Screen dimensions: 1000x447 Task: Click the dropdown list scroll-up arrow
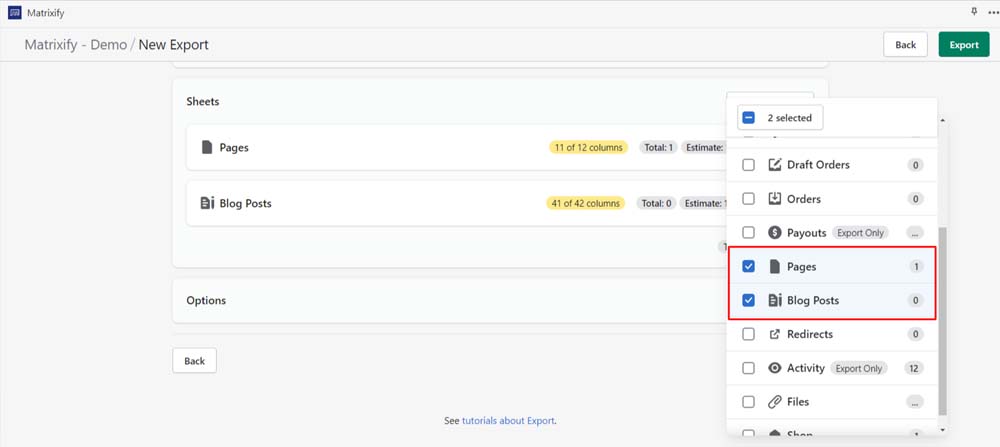pos(943,120)
